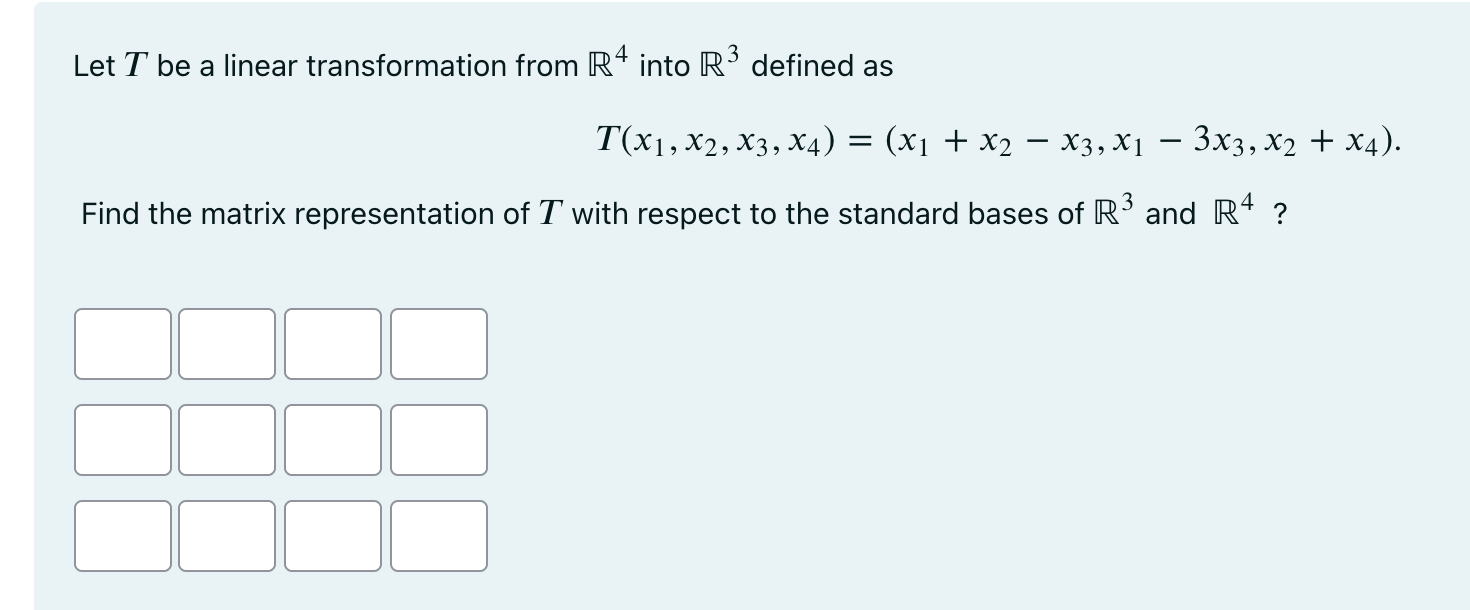Click the third entry box in row two
Screen dimensions: 1470x610
[x=333, y=440]
